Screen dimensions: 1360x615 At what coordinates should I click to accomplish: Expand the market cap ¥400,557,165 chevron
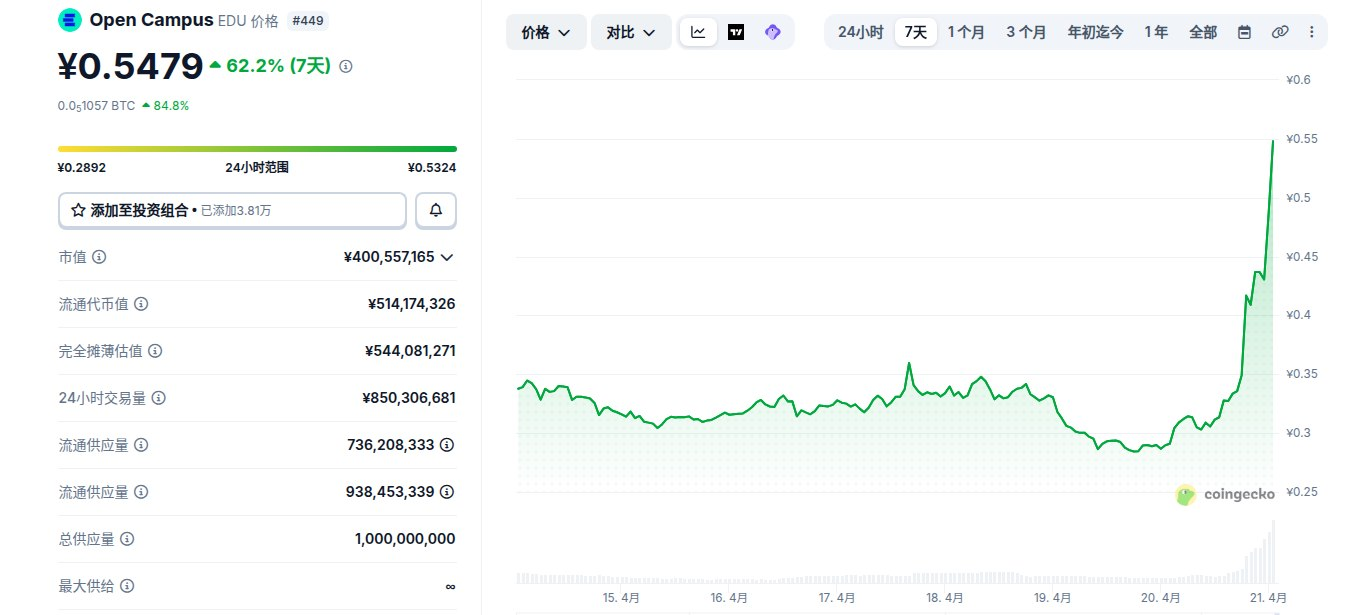tap(447, 257)
